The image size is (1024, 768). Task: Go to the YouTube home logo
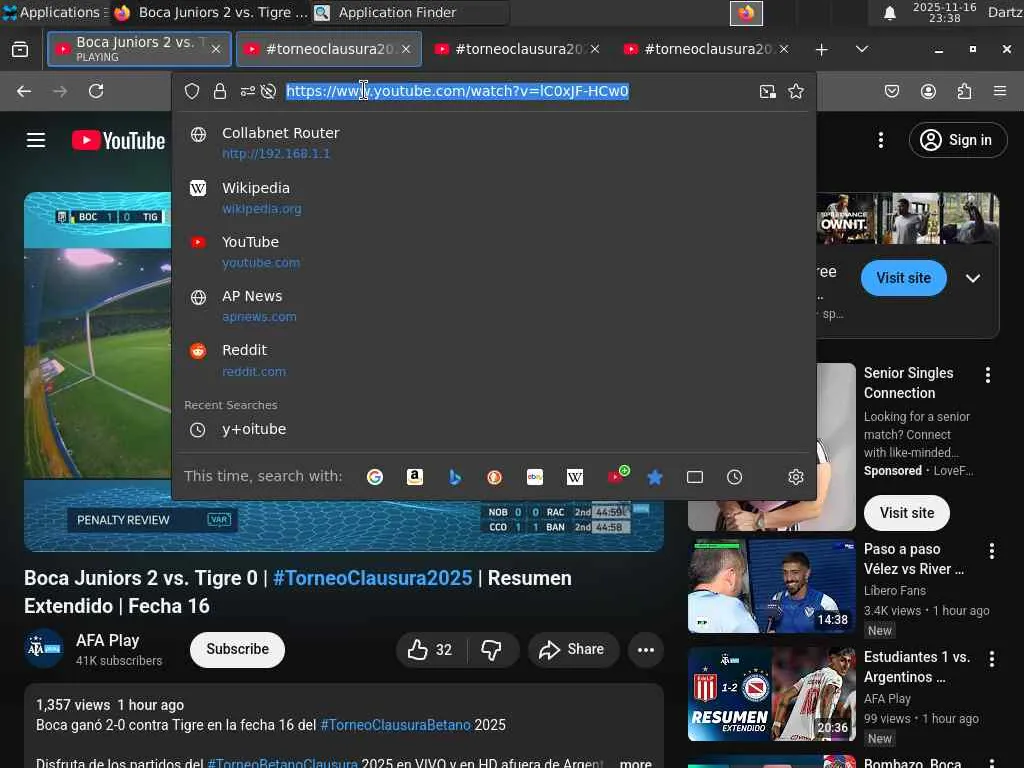point(118,140)
